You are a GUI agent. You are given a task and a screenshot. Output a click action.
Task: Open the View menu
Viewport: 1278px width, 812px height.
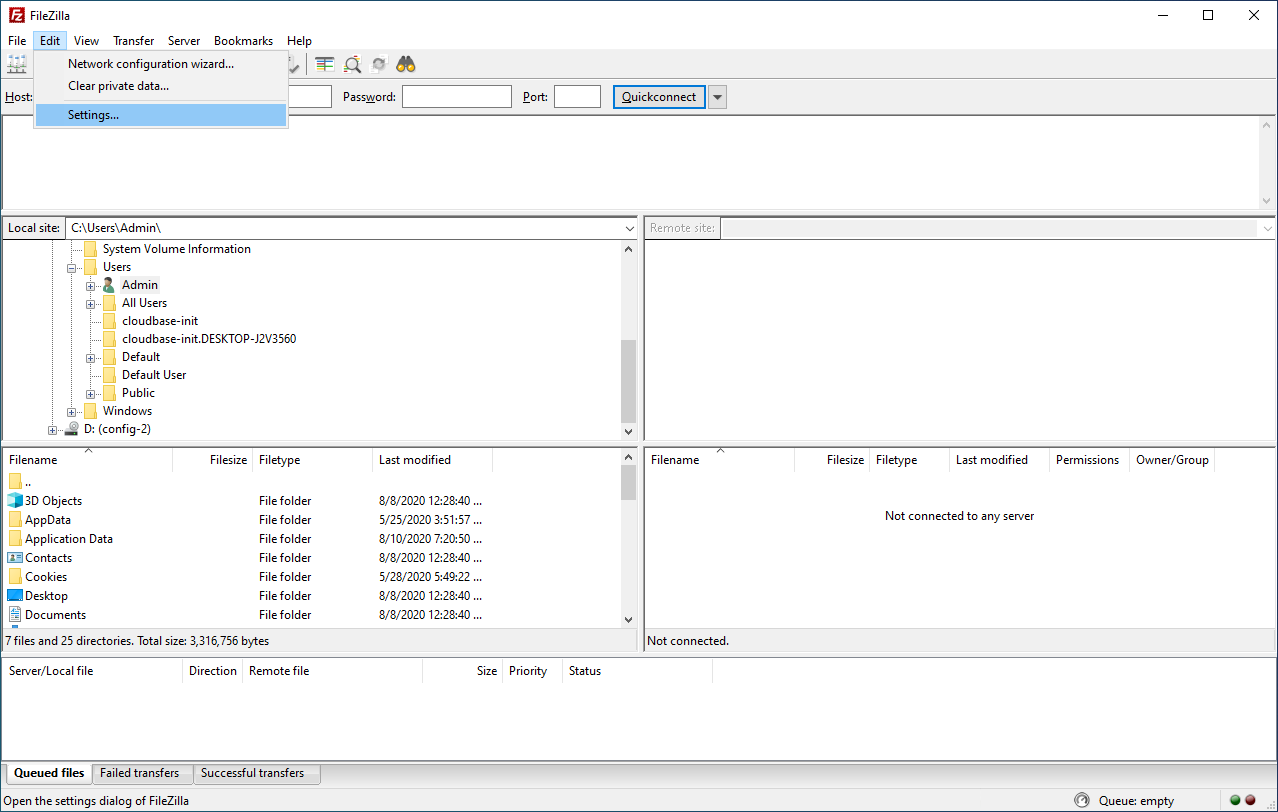point(86,41)
